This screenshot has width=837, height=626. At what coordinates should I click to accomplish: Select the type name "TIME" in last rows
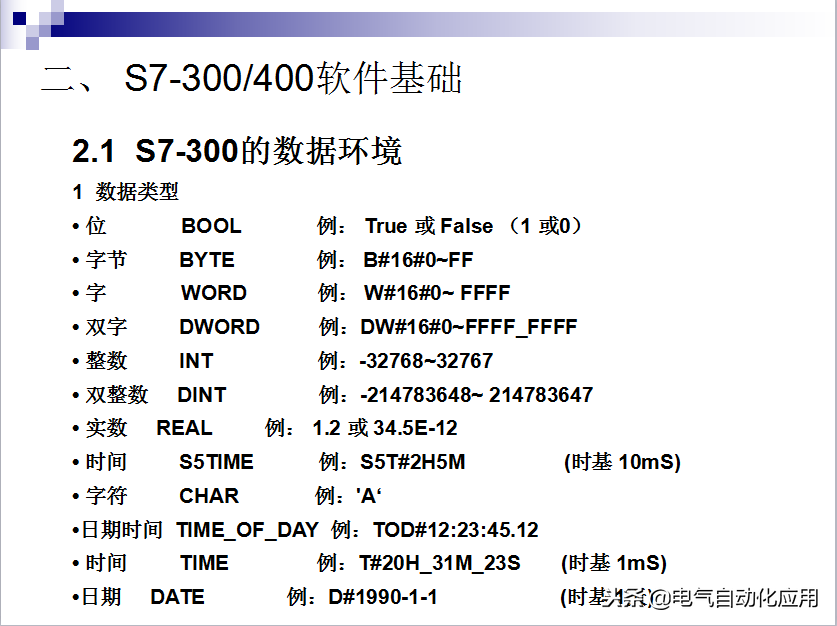pyautogui.click(x=204, y=563)
